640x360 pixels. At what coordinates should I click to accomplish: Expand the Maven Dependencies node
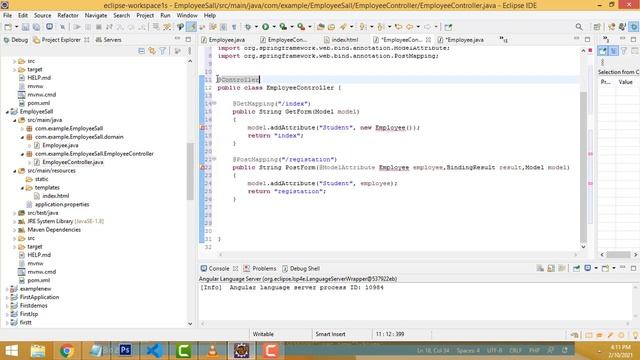coord(15,230)
